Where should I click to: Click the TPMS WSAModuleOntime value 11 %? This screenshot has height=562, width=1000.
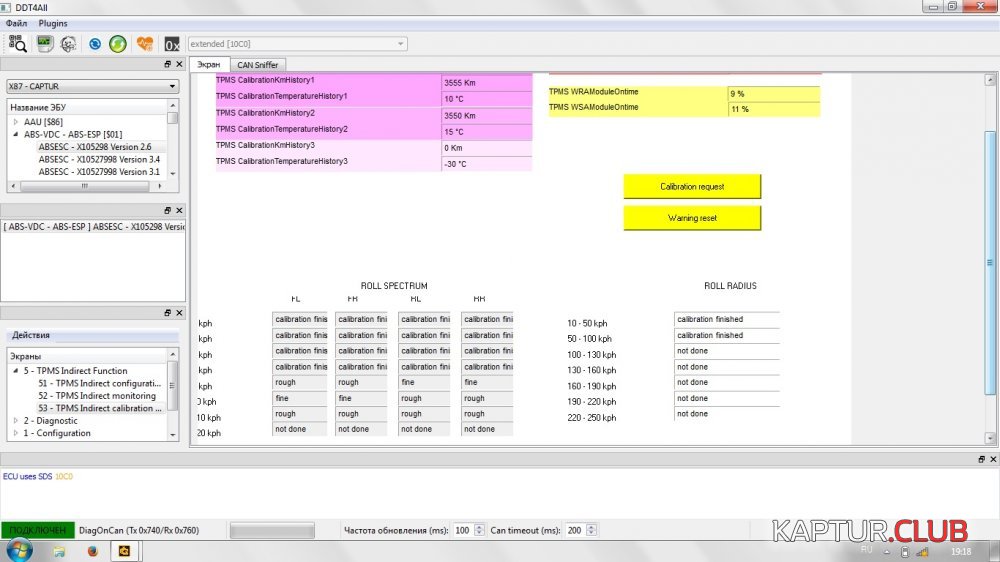point(773,109)
